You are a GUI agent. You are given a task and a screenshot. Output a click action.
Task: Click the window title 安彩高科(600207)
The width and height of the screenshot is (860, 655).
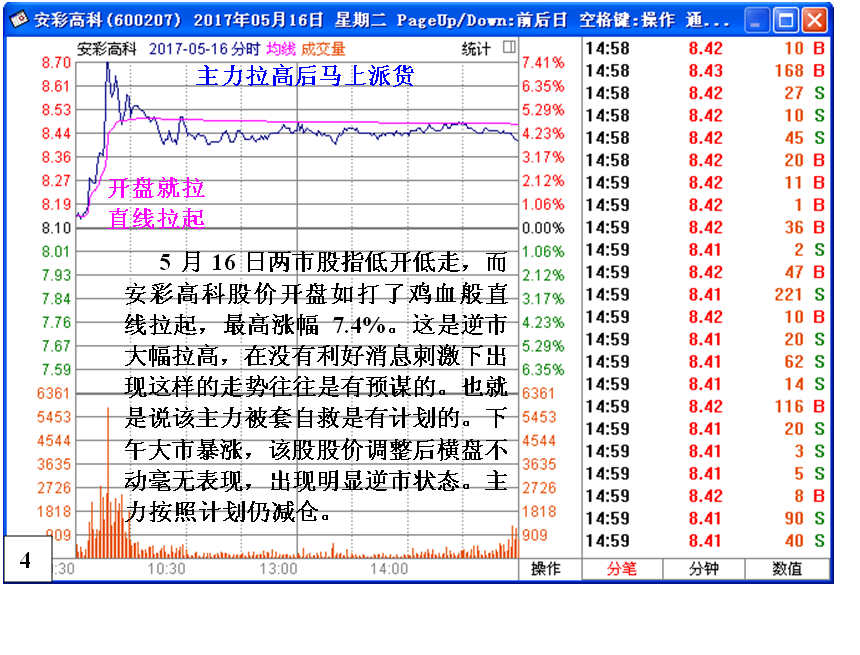coord(107,20)
